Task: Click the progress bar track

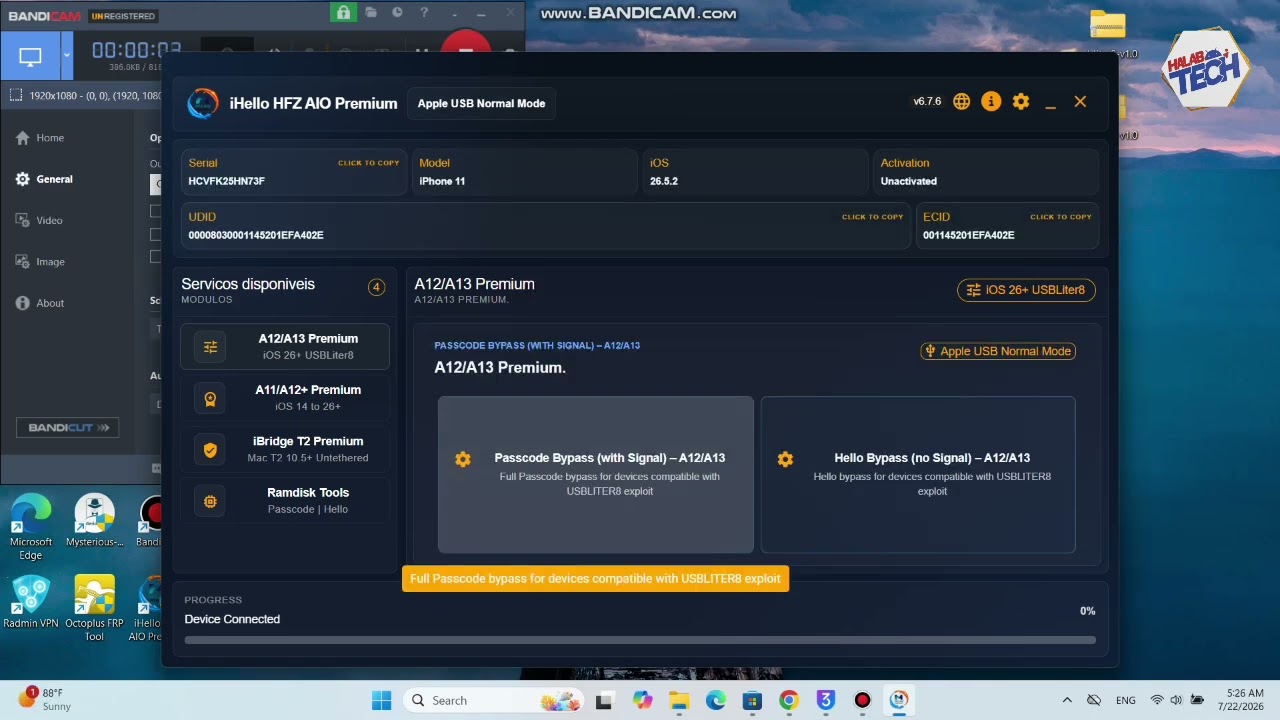Action: [x=640, y=640]
